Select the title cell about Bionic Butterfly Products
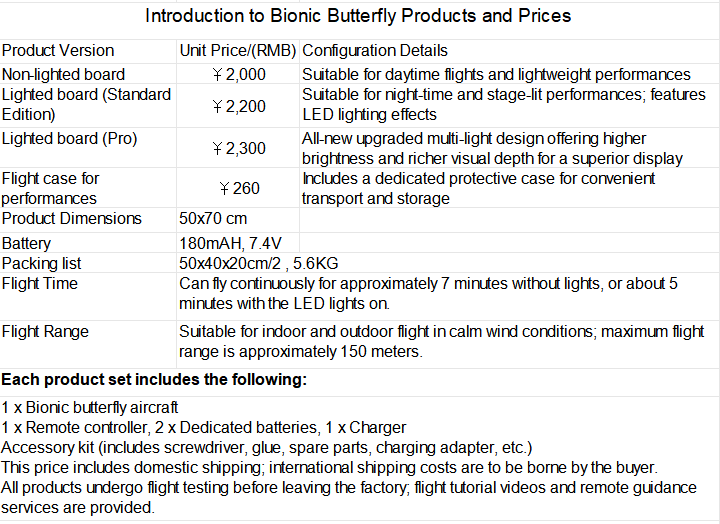 (x=358, y=21)
